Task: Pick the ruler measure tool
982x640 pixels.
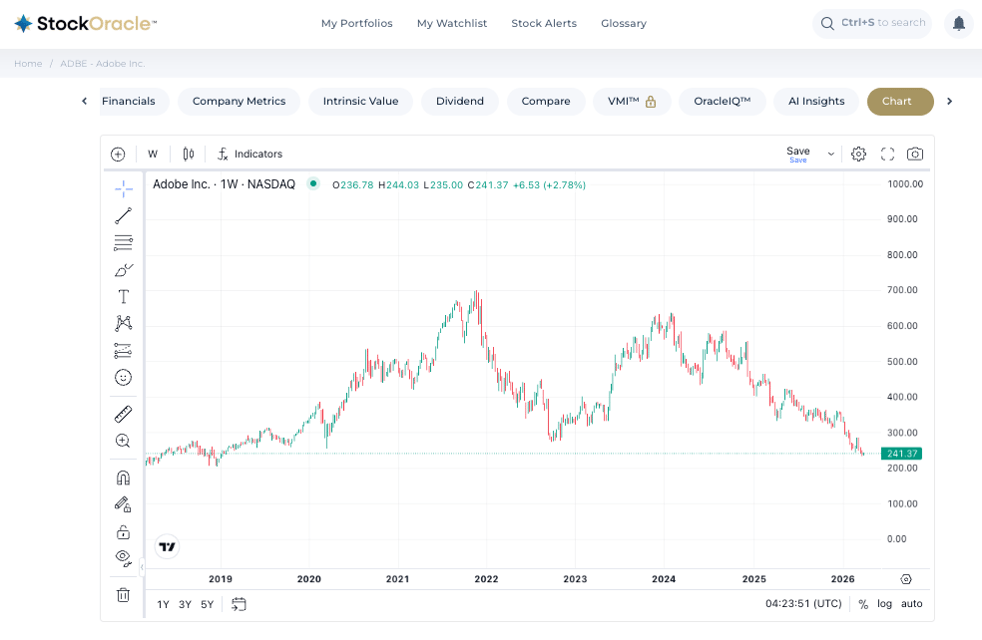Action: point(123,414)
